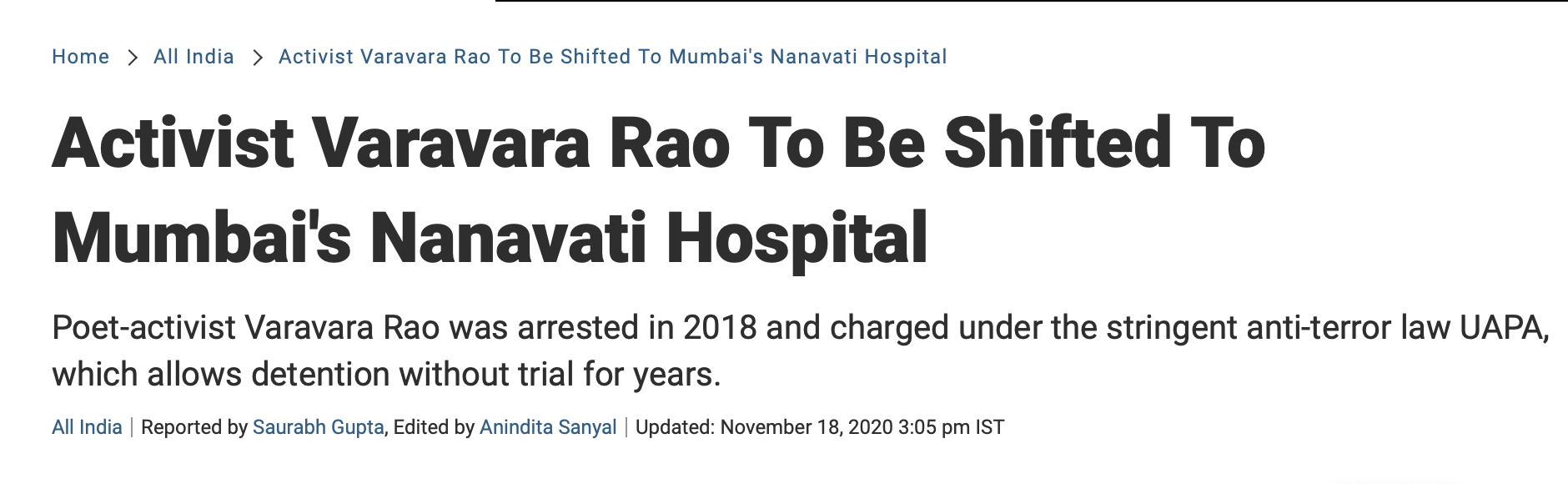Click the chevron following All India breadcrumb

pyautogui.click(x=258, y=58)
